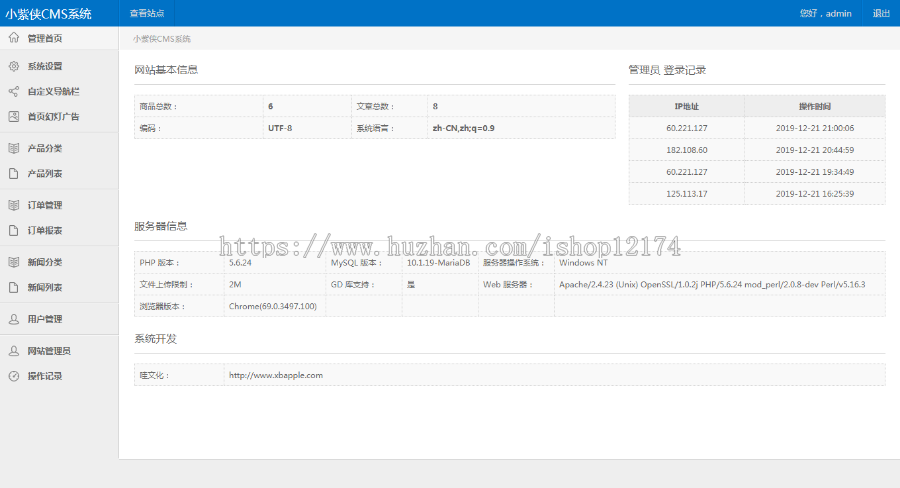This screenshot has height=488, width=900.
Task: Click the book icon for 产品分类
Action: tap(14, 148)
